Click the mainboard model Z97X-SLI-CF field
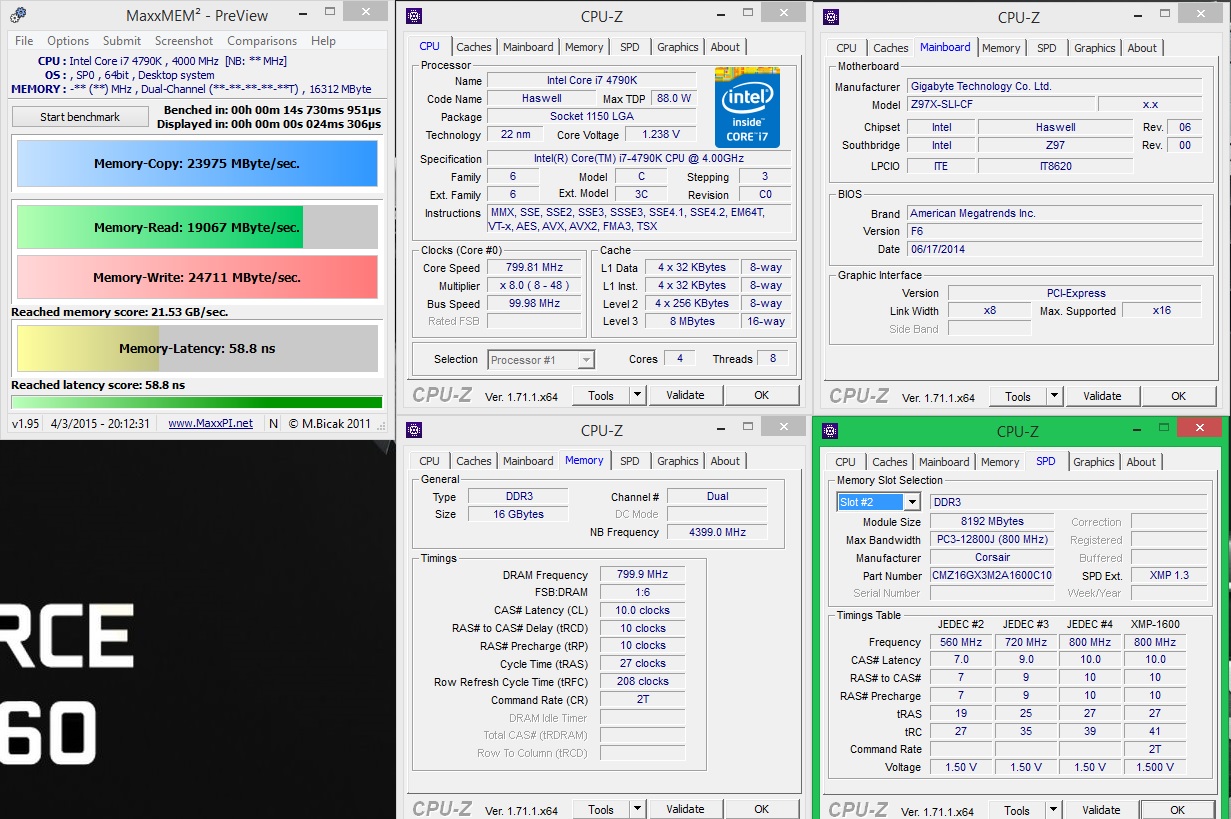The width and height of the screenshot is (1231, 819). click(1000, 105)
